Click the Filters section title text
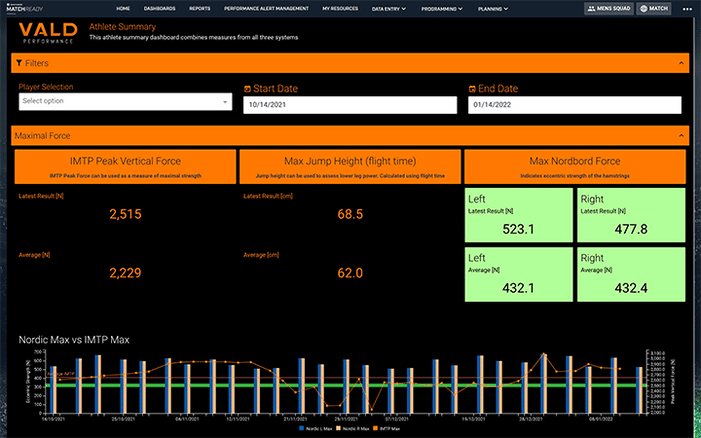This screenshot has height=438, width=701. [x=37, y=63]
